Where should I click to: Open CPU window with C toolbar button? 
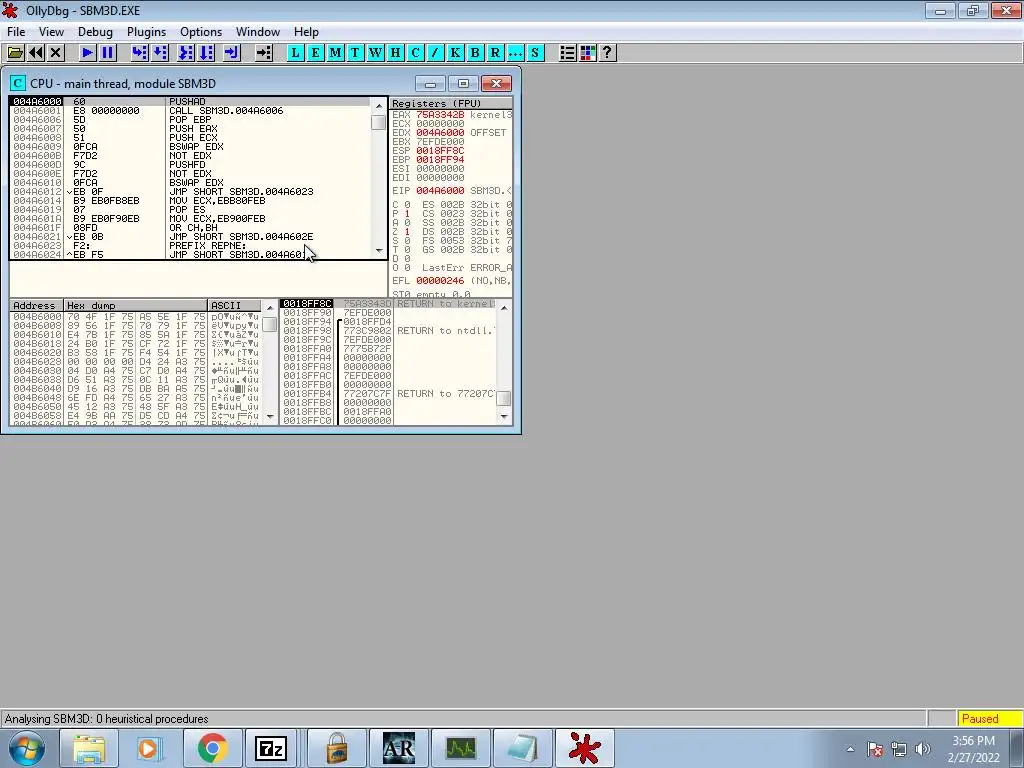(415, 53)
